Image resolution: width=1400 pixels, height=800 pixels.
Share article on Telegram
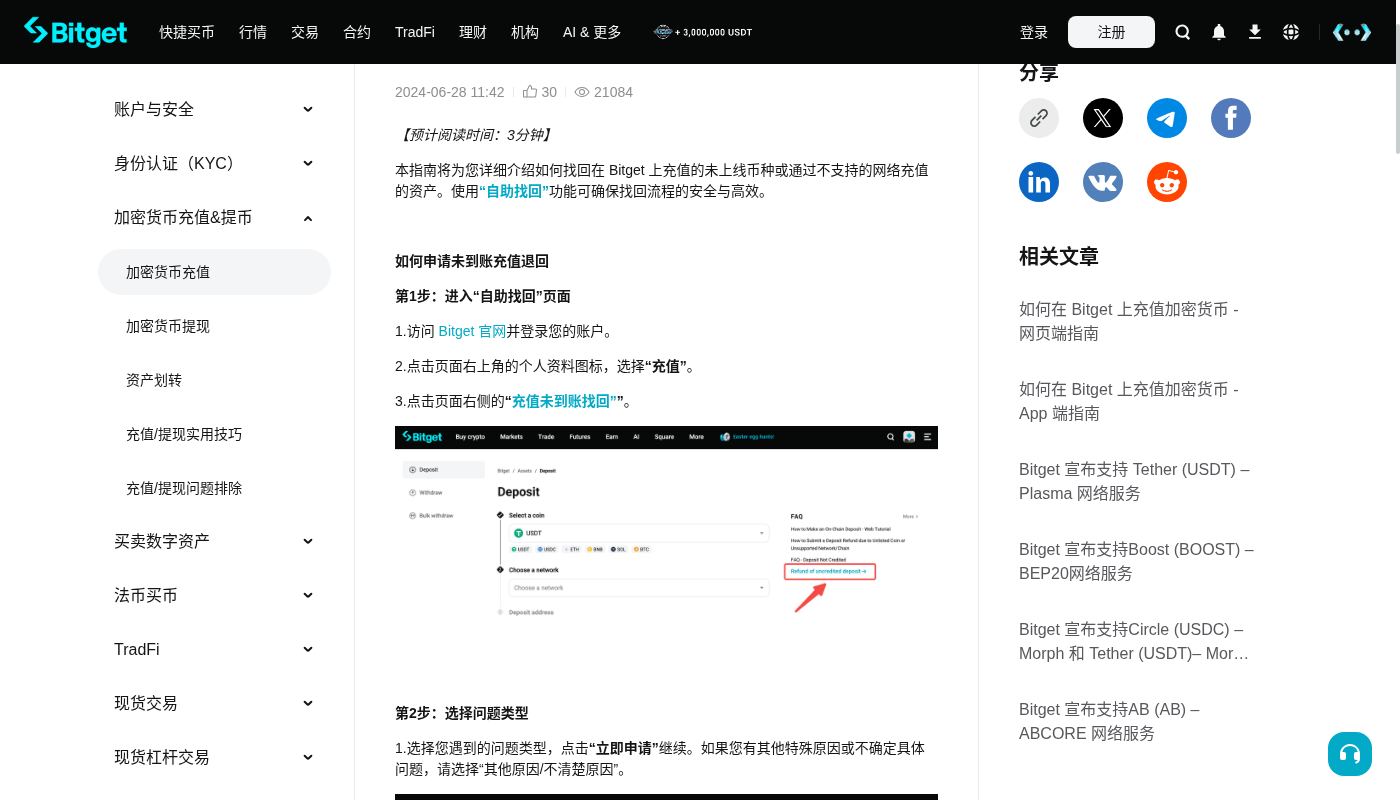(1167, 118)
